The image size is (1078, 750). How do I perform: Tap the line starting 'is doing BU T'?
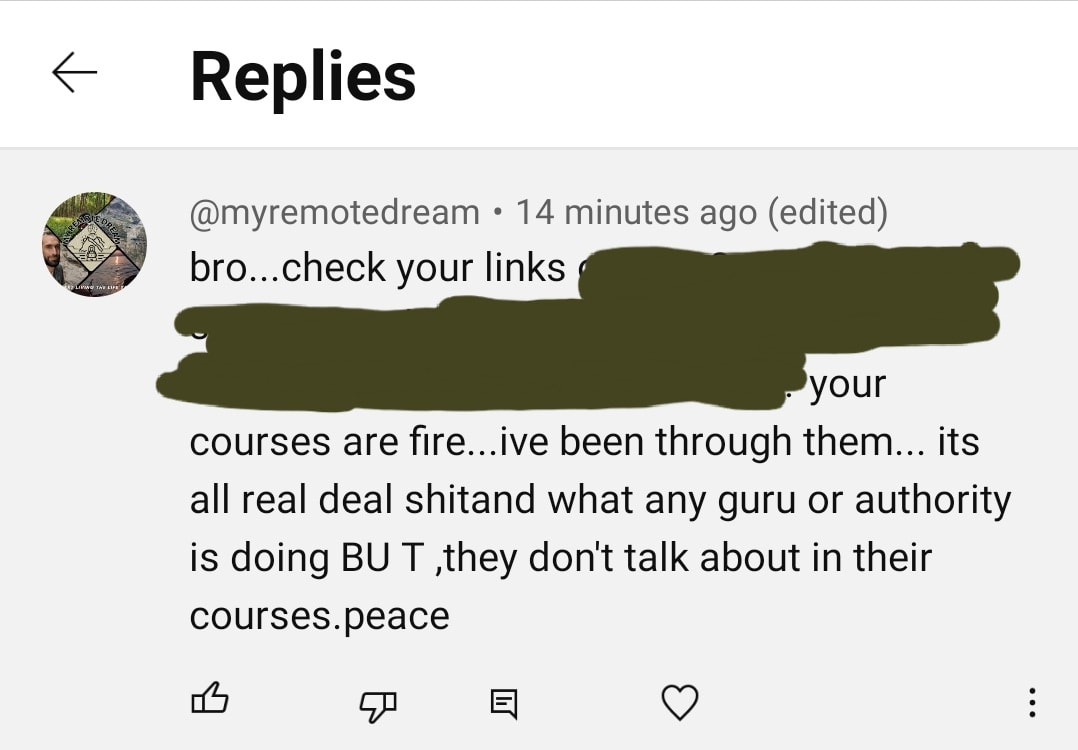[x=560, y=558]
